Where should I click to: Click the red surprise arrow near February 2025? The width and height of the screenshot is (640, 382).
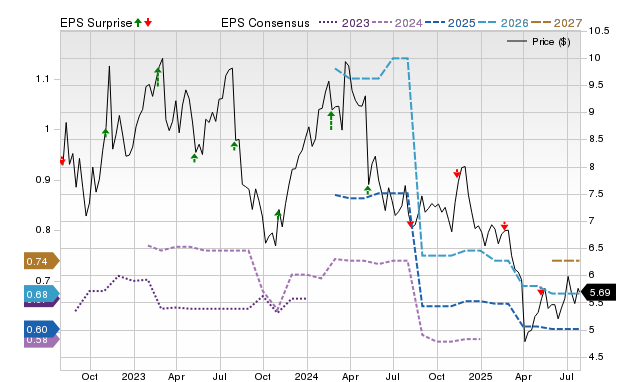point(505,226)
